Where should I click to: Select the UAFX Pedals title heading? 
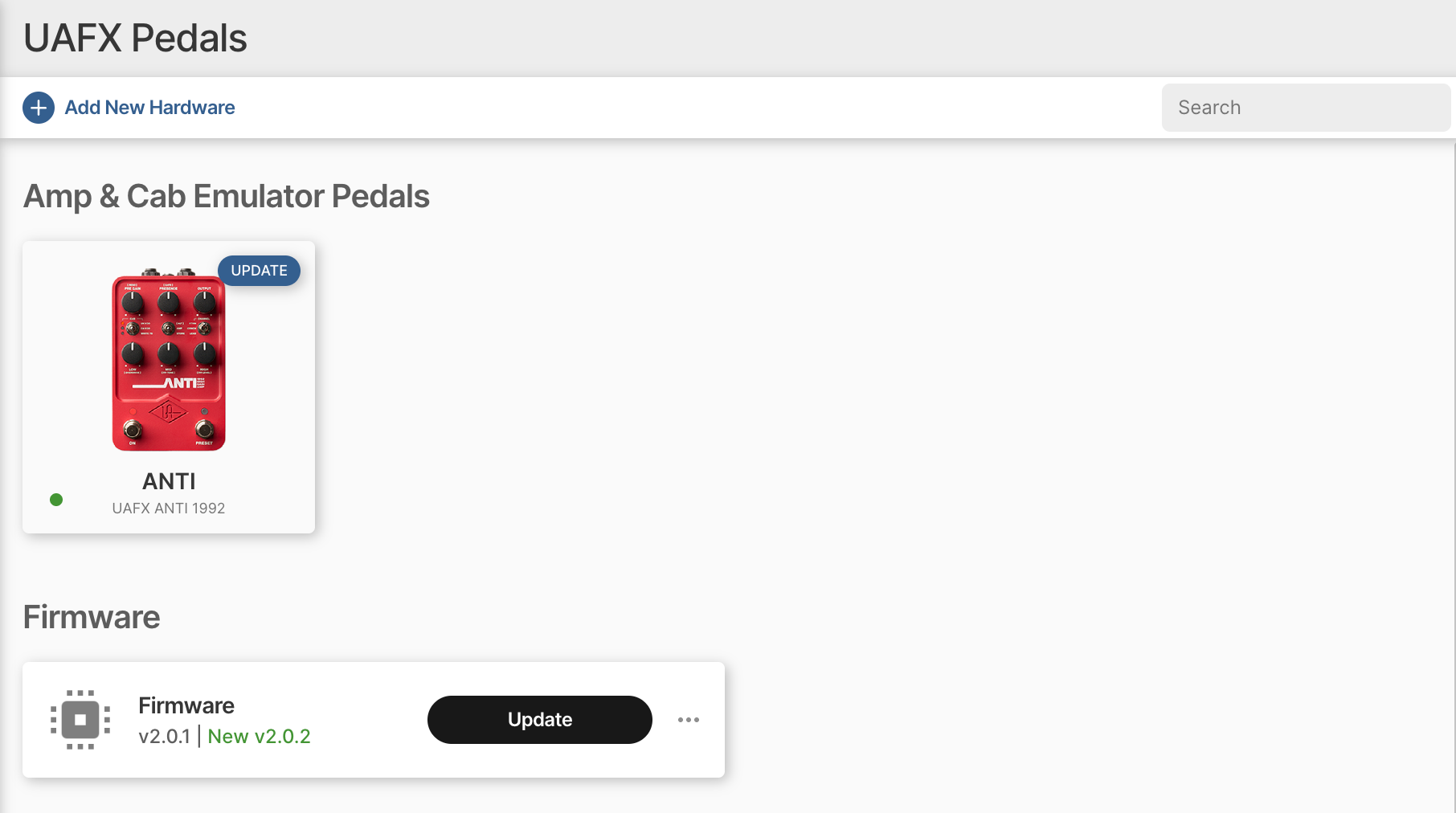[x=135, y=37]
